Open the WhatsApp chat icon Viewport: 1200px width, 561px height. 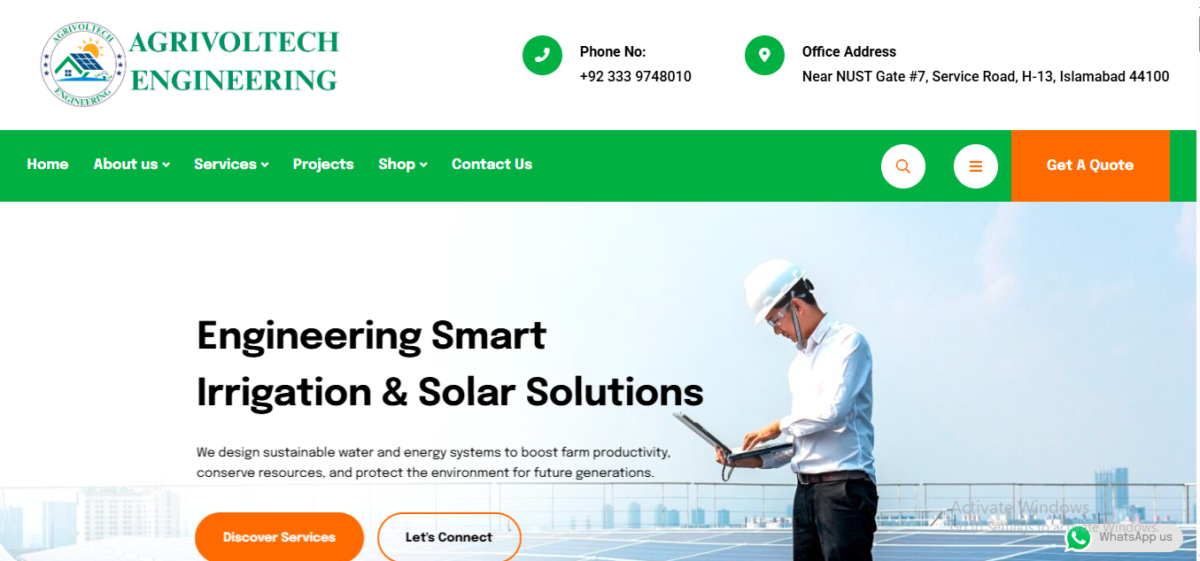click(x=1078, y=538)
